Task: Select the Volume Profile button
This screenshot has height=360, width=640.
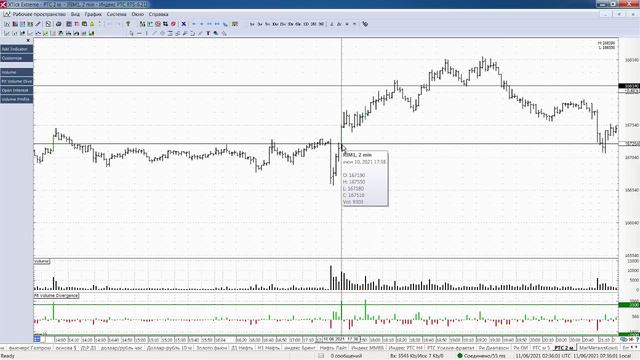Action: 16,99
